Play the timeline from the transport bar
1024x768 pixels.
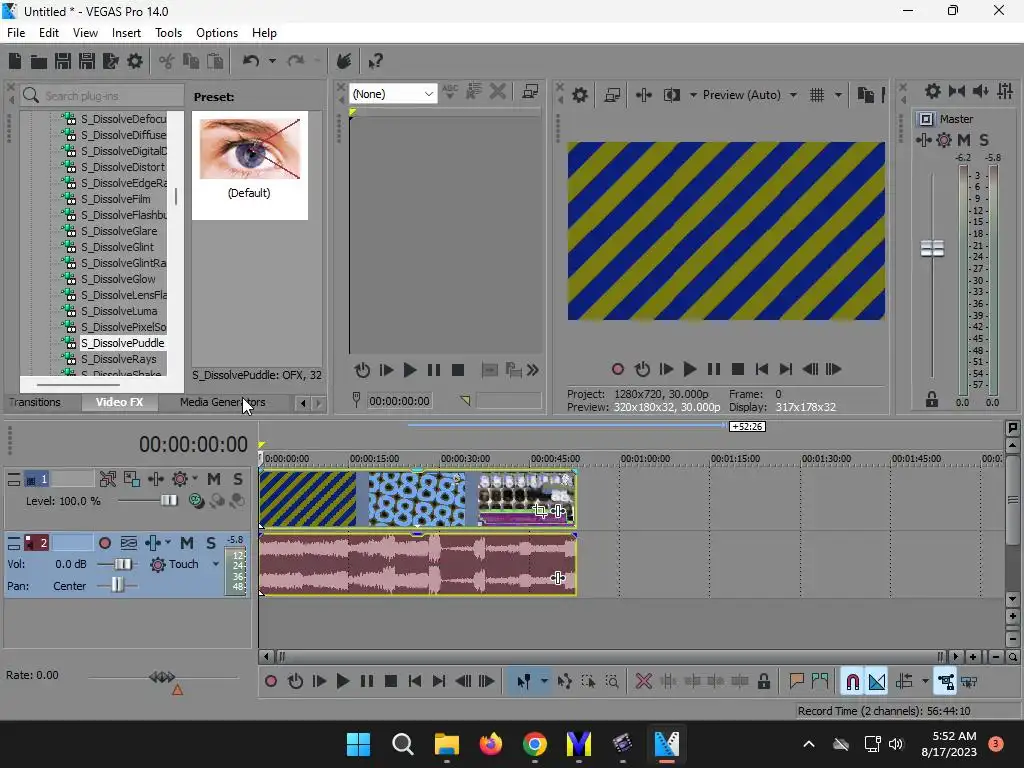pos(342,682)
